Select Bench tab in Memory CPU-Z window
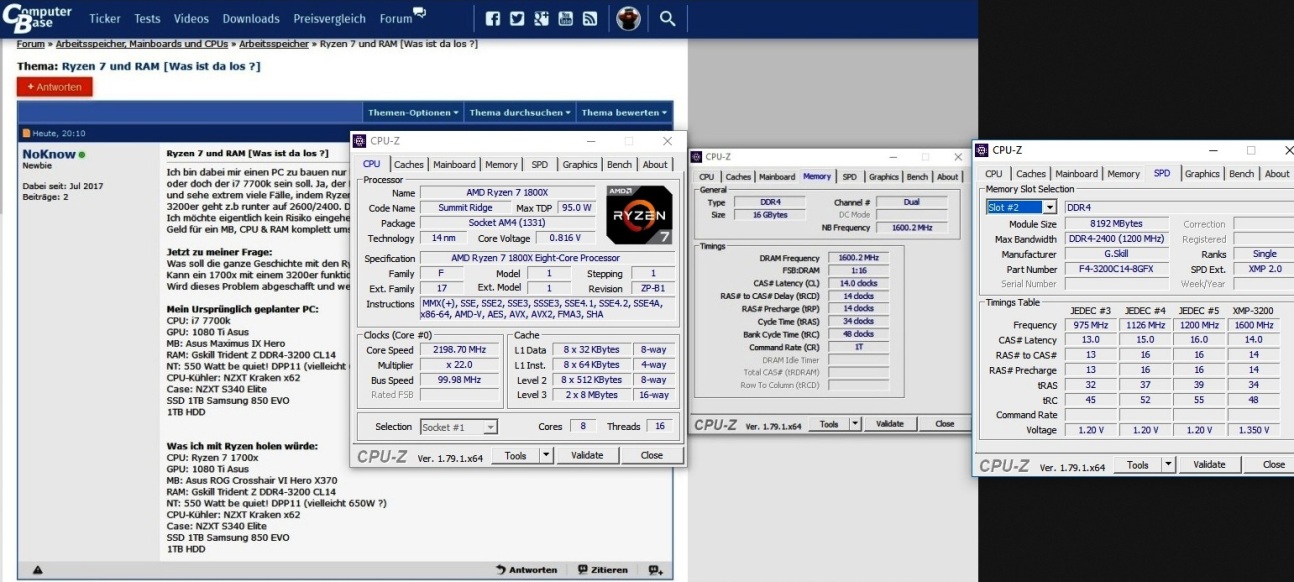Viewport: 1294px width, 582px height. click(x=917, y=177)
